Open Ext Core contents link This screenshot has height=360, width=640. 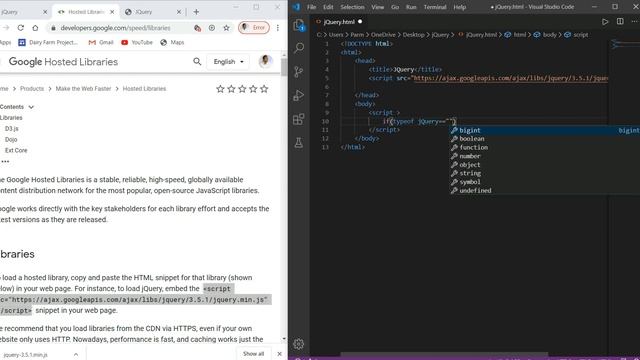click(x=16, y=150)
